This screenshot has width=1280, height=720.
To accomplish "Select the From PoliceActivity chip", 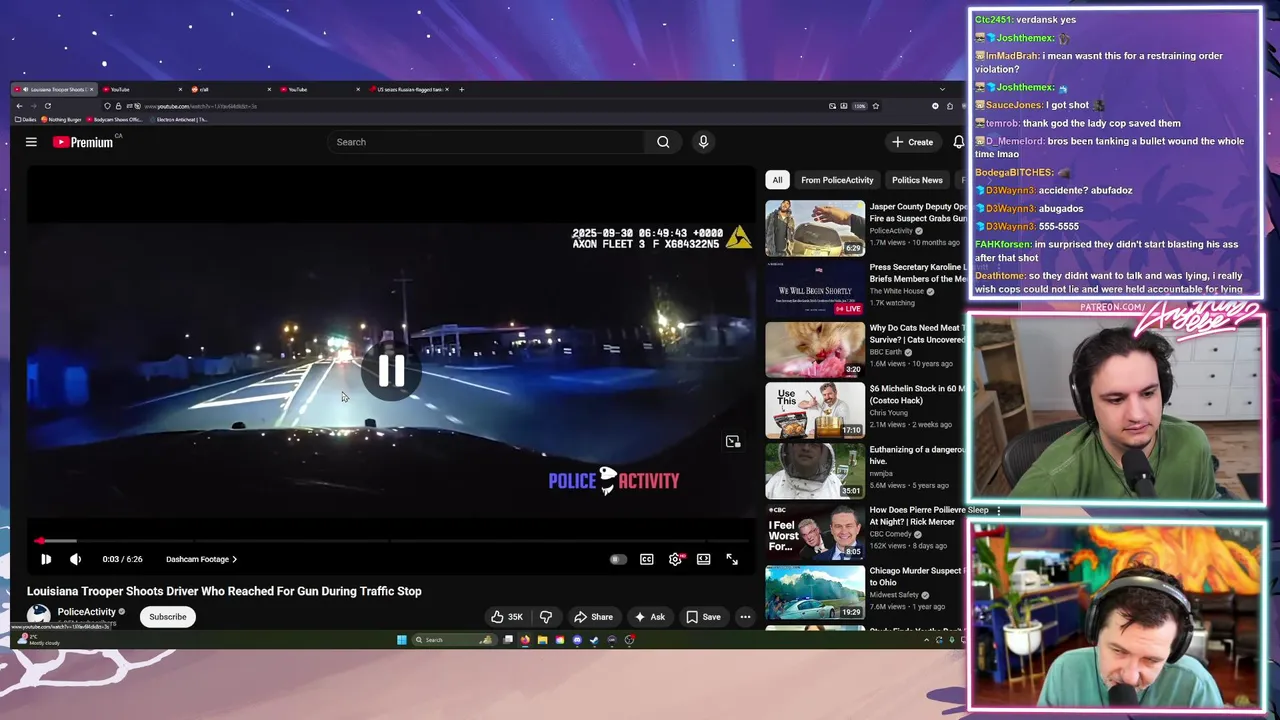I will (837, 180).
